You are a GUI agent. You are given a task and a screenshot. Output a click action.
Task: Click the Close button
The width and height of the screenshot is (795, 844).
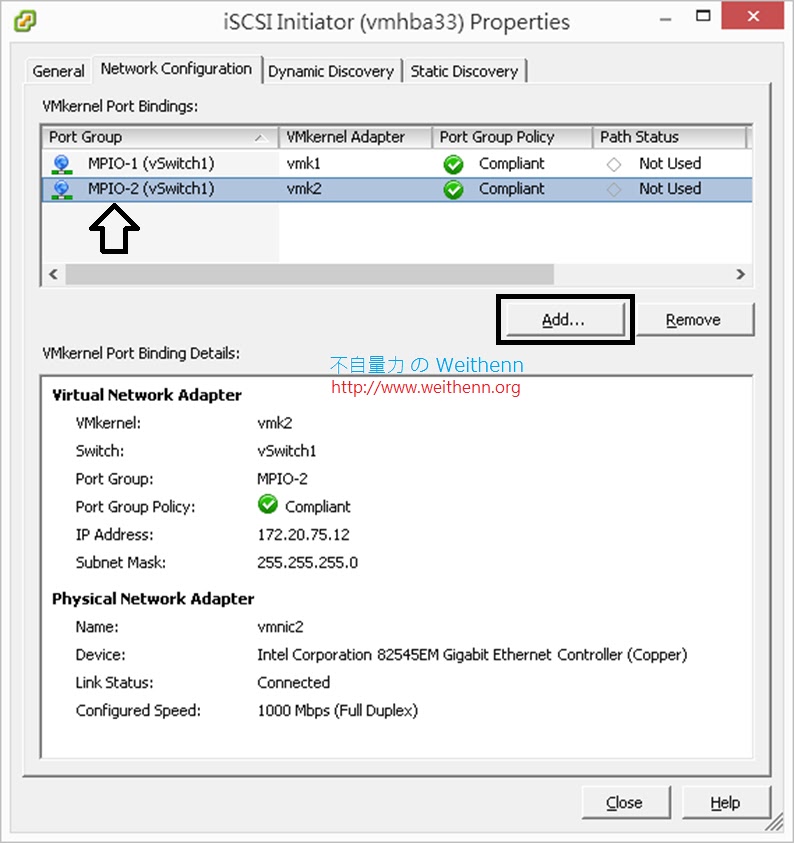pyautogui.click(x=625, y=803)
